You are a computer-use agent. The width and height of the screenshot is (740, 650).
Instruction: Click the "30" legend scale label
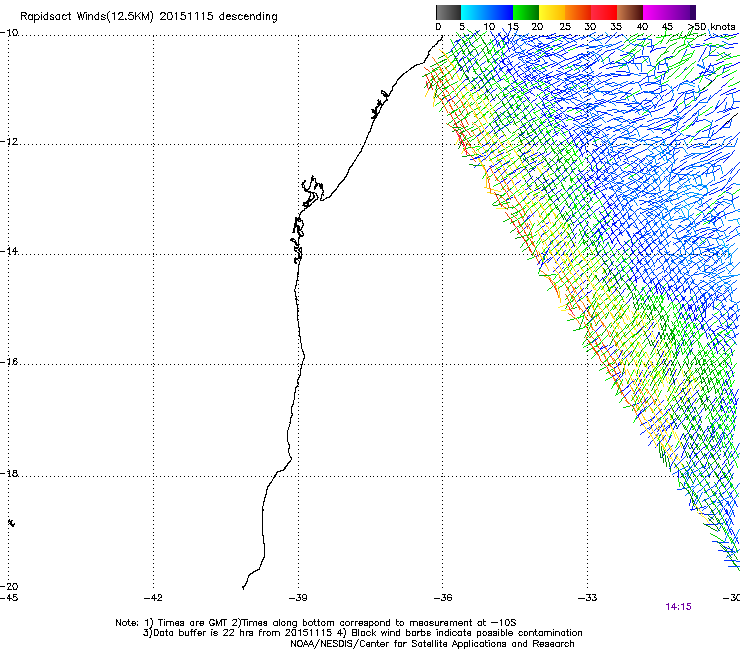coord(590,27)
